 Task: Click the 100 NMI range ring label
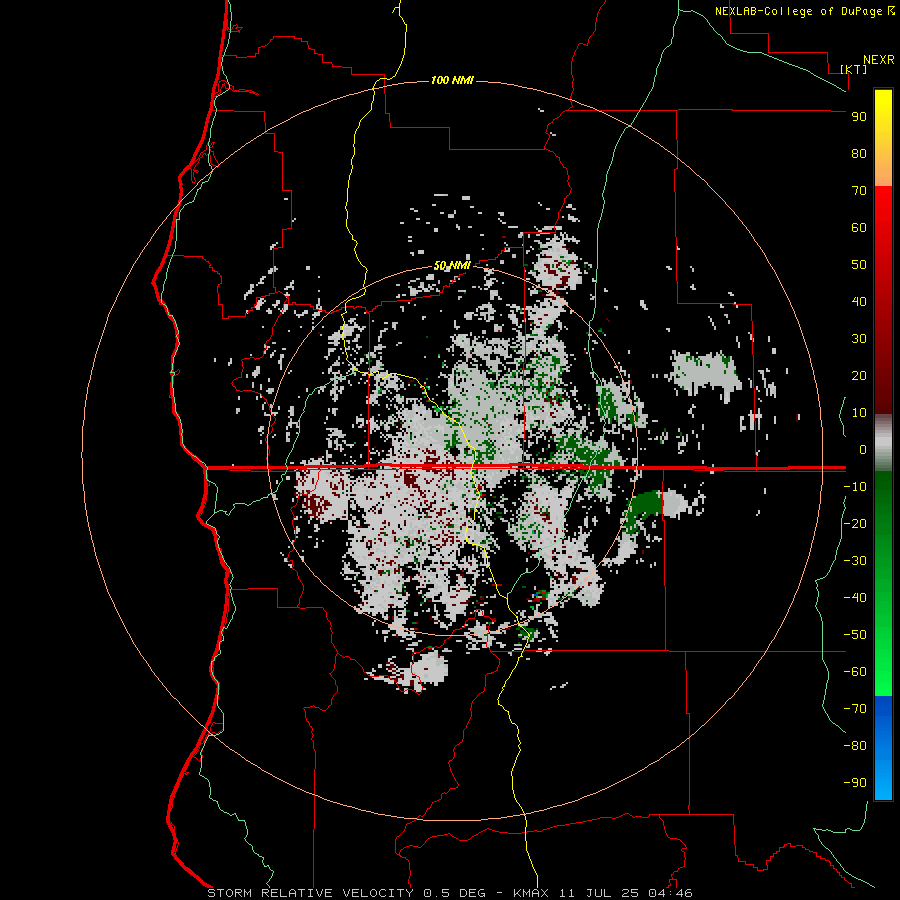[x=452, y=80]
